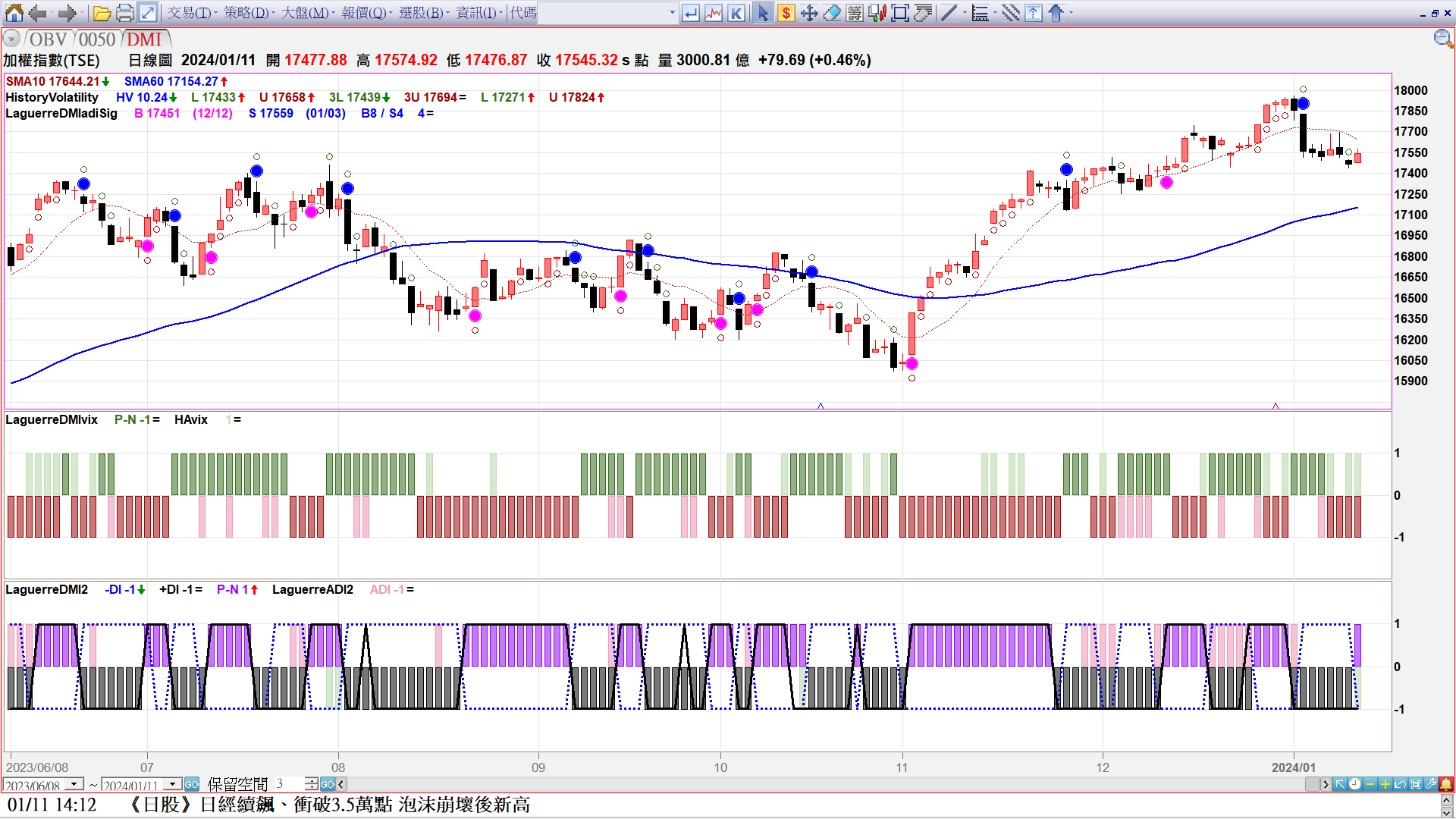
Task: Select the Eraser tool
Action: pos(832,13)
